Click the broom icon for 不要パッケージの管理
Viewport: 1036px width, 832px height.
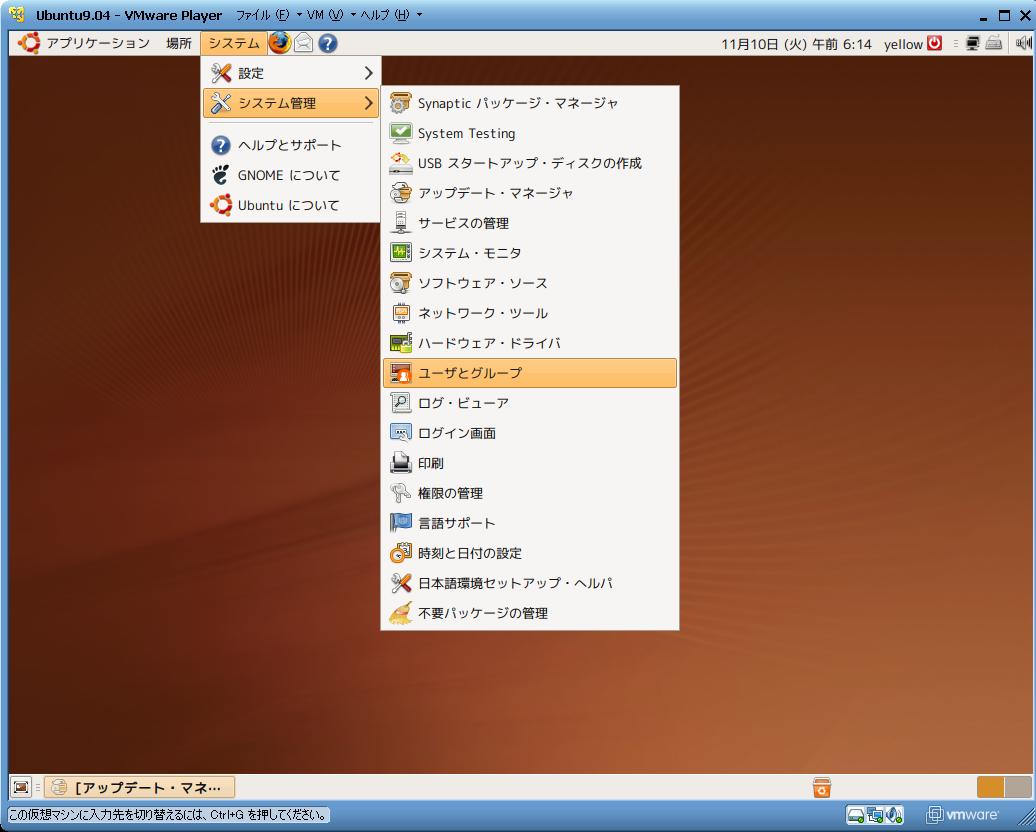[400, 613]
